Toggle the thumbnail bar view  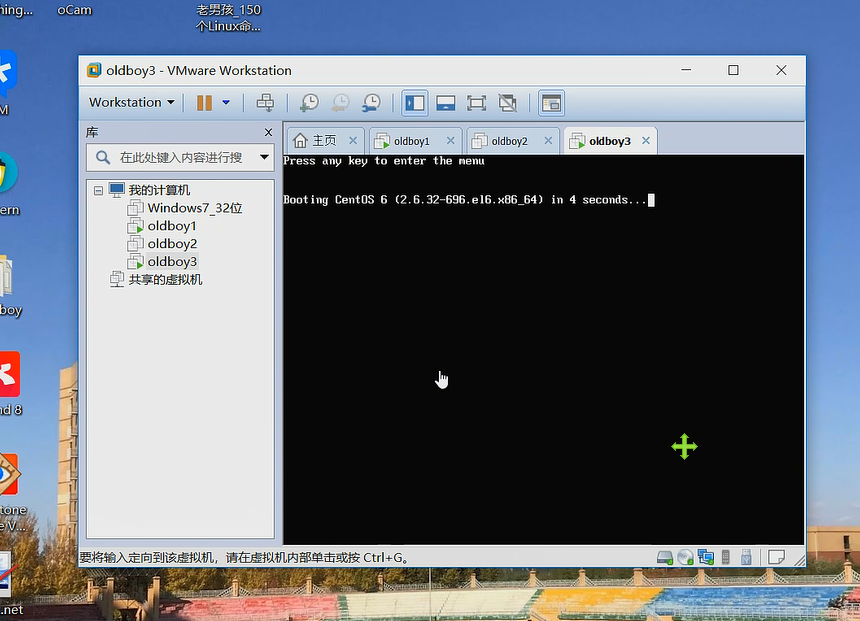click(445, 103)
